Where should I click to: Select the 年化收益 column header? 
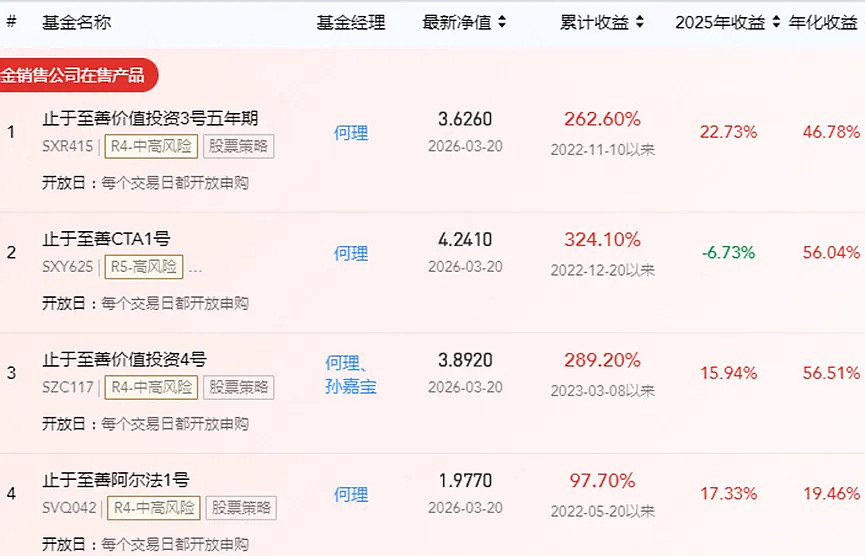click(823, 22)
